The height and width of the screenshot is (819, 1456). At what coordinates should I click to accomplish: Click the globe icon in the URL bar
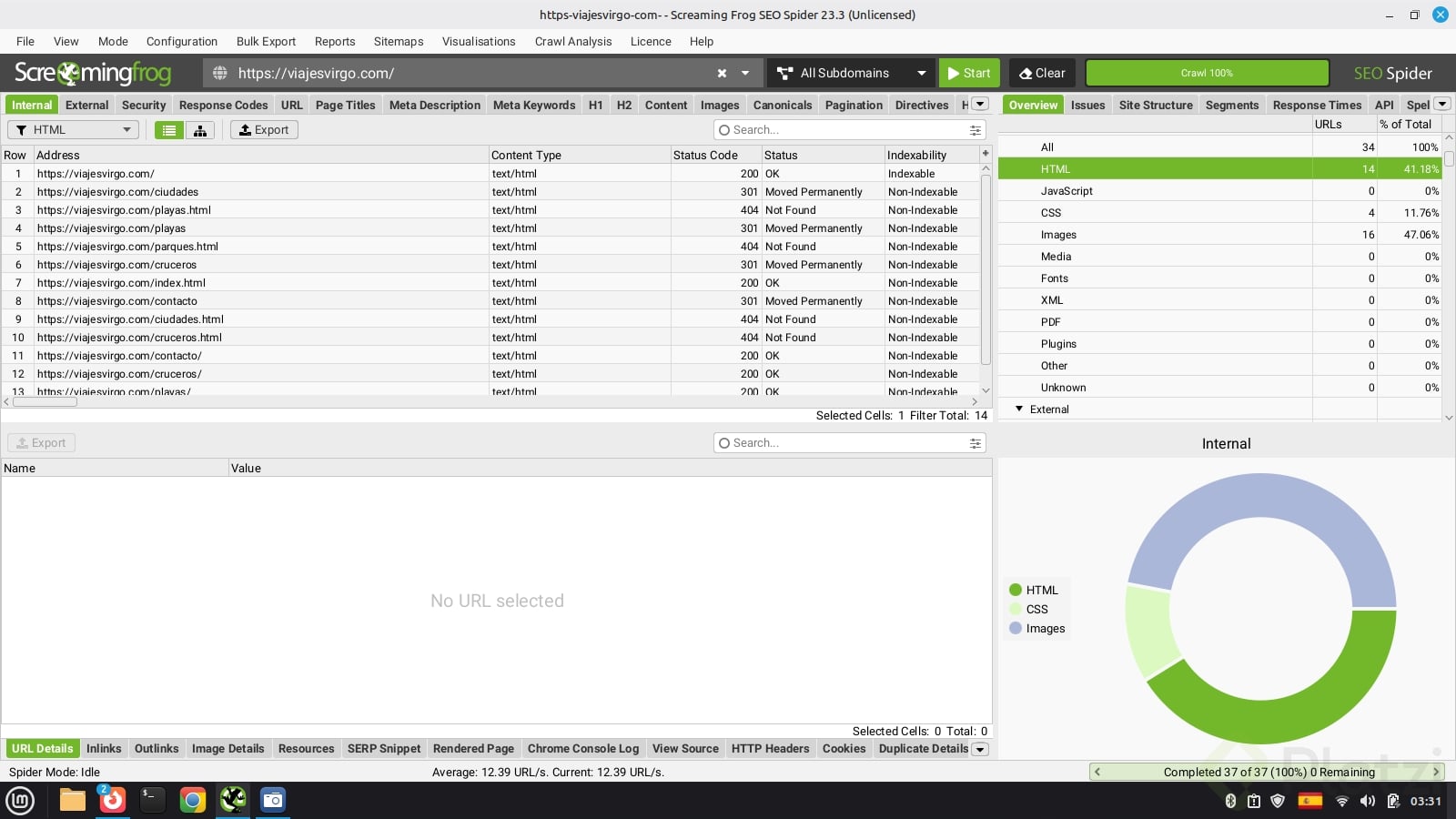point(220,73)
